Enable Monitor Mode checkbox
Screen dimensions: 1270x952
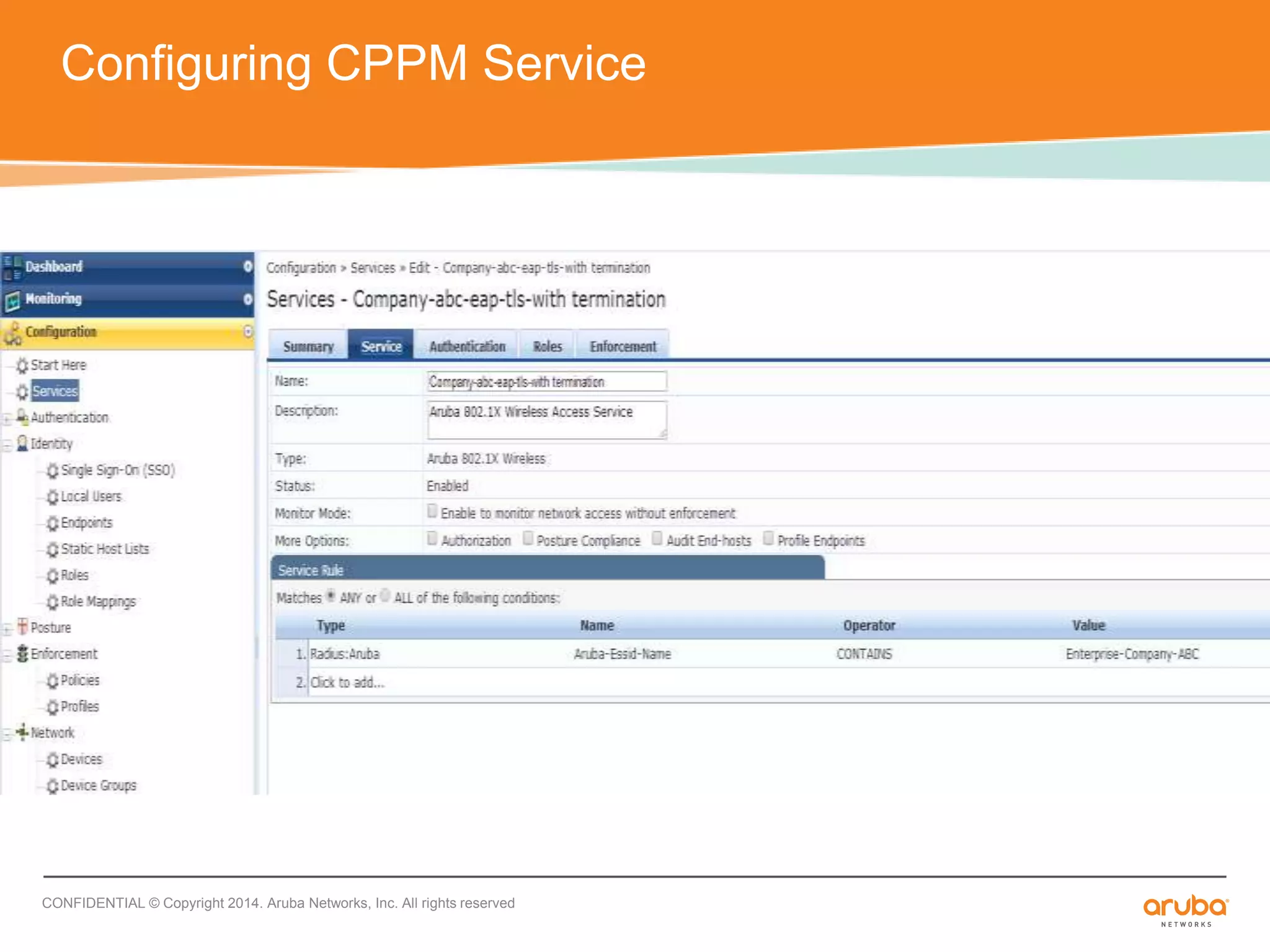click(x=432, y=511)
